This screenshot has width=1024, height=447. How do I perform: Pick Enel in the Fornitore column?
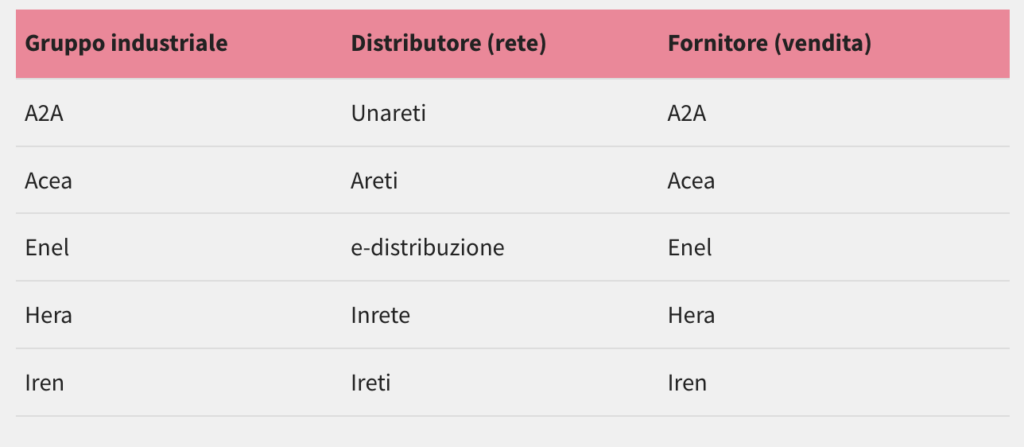point(690,248)
